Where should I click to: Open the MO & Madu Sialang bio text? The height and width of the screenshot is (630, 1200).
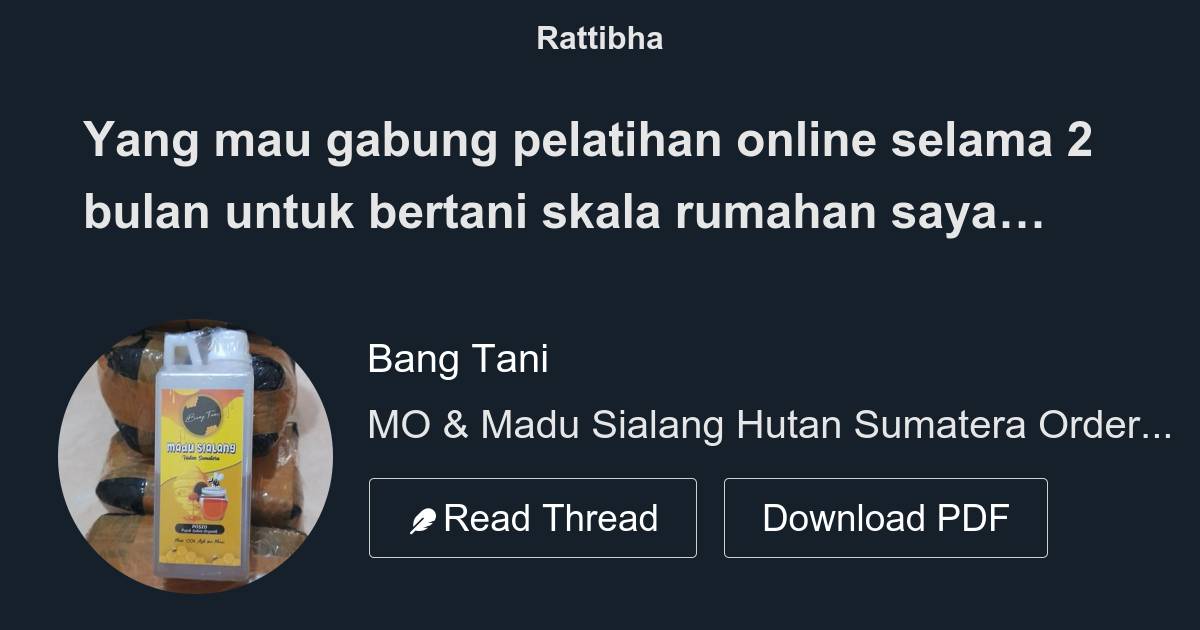(770, 425)
